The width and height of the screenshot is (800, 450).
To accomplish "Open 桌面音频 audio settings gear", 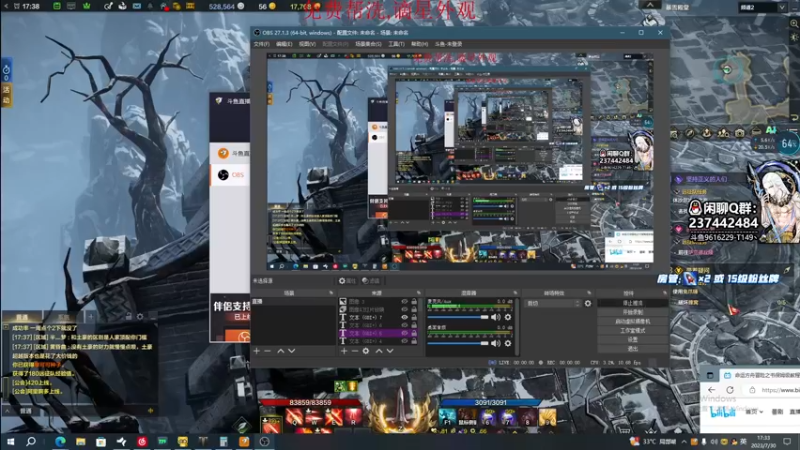I will coord(508,343).
